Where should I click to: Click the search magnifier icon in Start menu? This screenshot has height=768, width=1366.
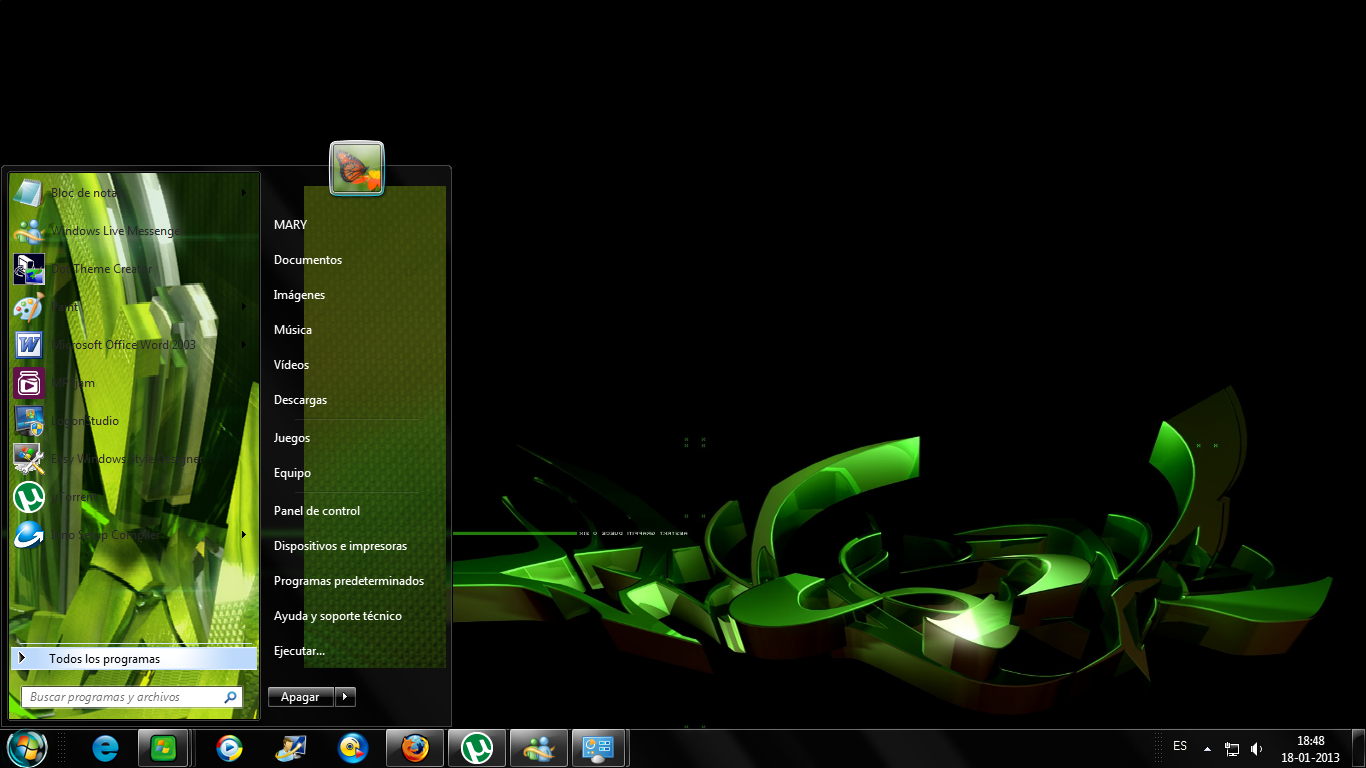coord(231,697)
